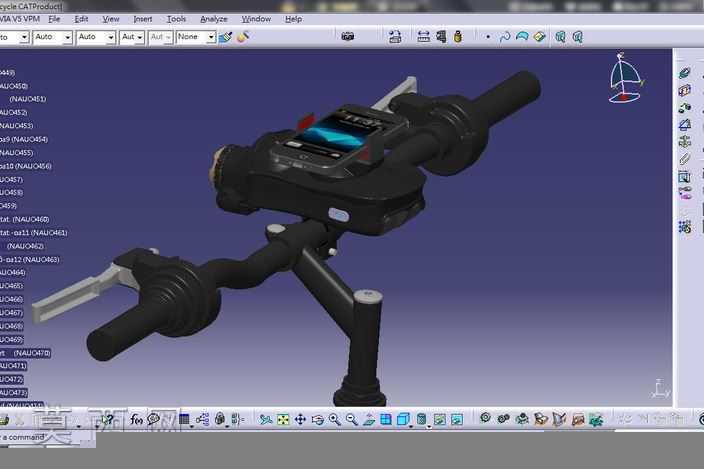The height and width of the screenshot is (469, 704).
Task: Click the first teal cube search icon
Action: (x=560, y=37)
